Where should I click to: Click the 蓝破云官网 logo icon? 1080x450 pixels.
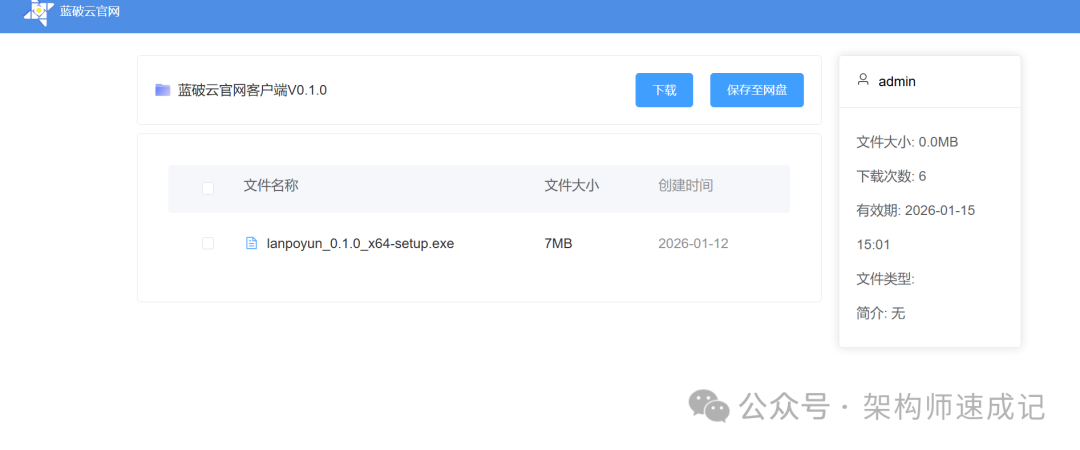(x=39, y=13)
